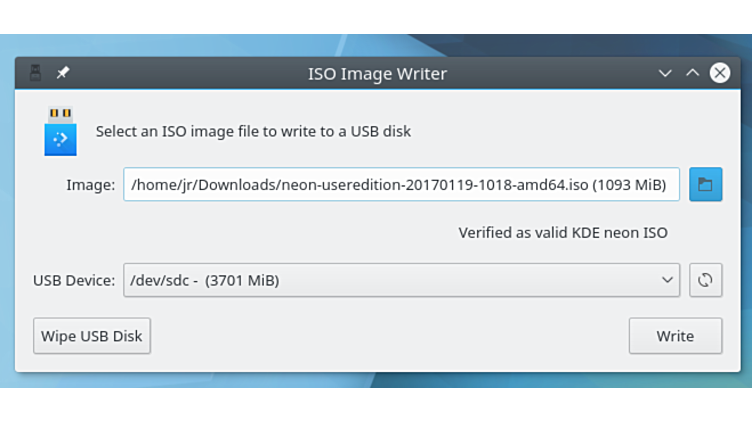752x423 pixels.
Task: Open the window menu USB icon in titlebar
Action: pyautogui.click(x=36, y=73)
